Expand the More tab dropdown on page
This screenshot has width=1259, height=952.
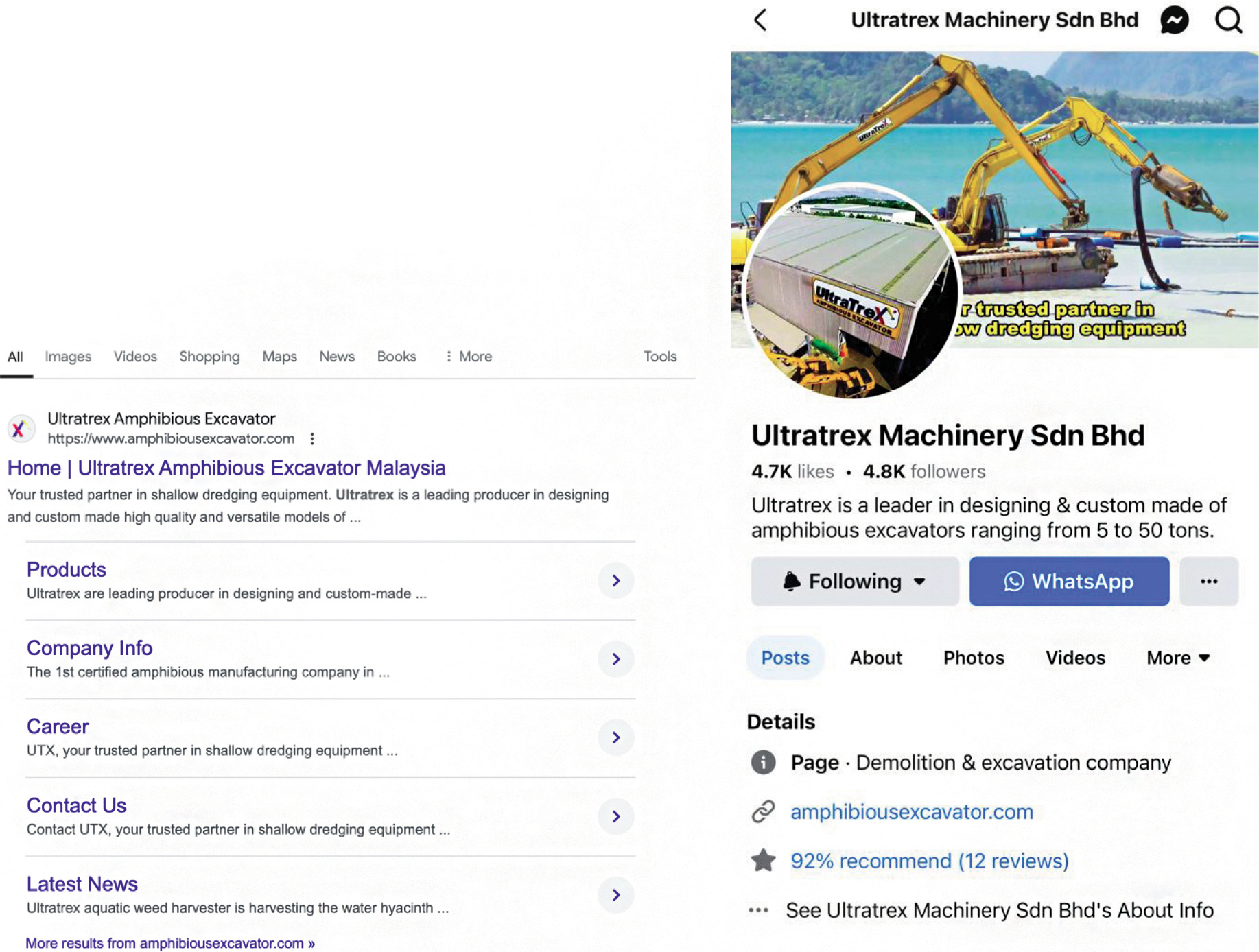[1177, 658]
